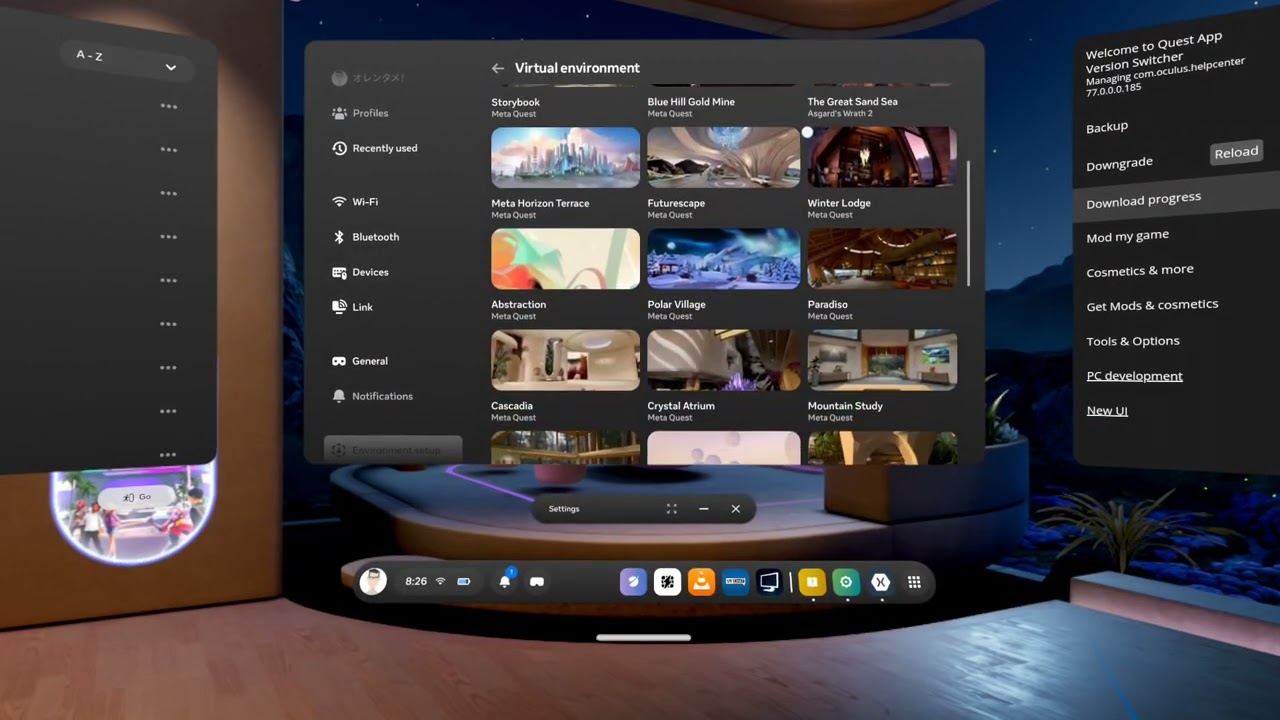The image size is (1280, 720).
Task: Select the Crystal Atrium environment thumbnail
Action: pyautogui.click(x=723, y=360)
